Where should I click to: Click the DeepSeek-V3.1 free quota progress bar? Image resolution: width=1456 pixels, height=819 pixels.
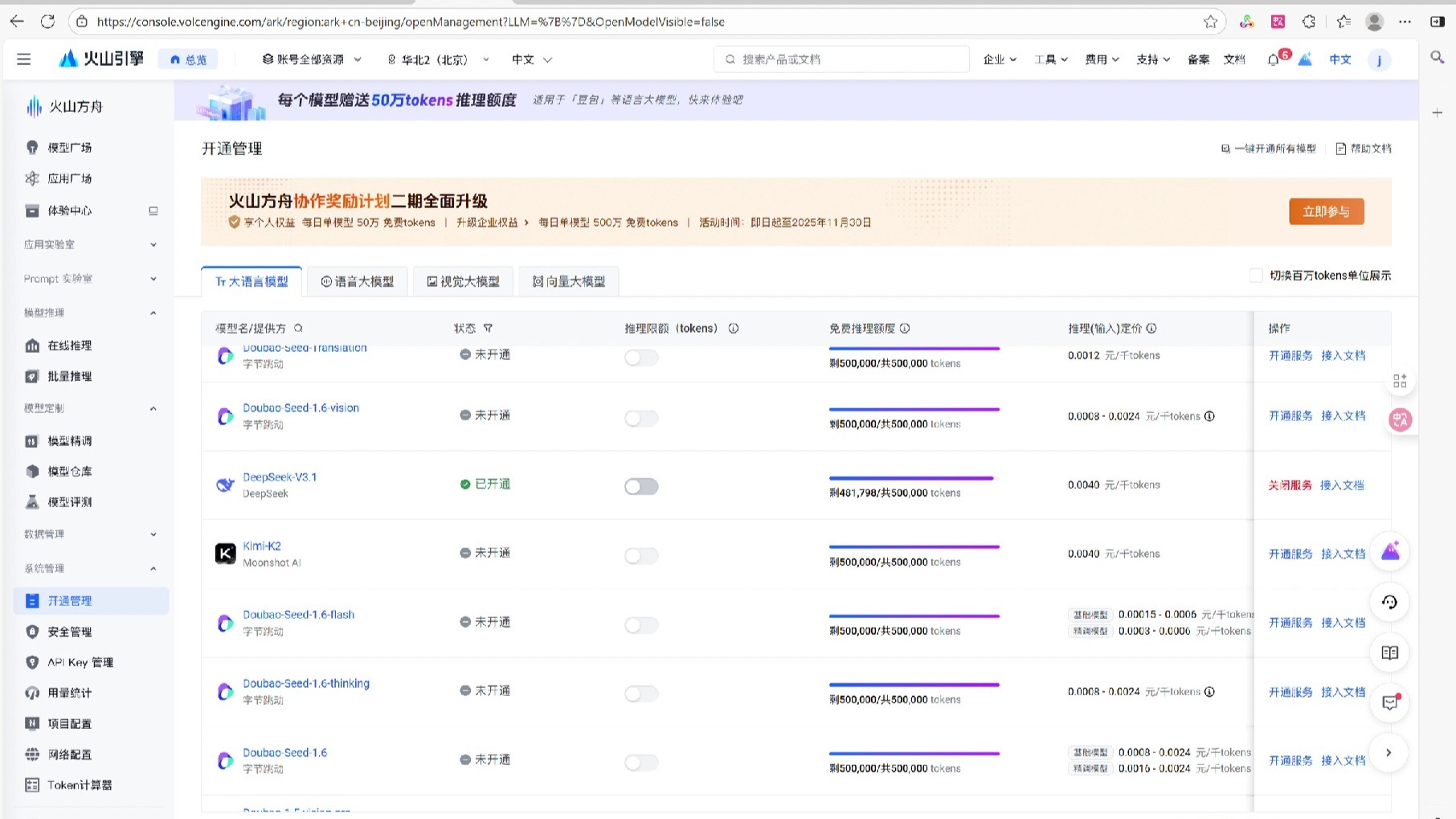click(x=914, y=478)
